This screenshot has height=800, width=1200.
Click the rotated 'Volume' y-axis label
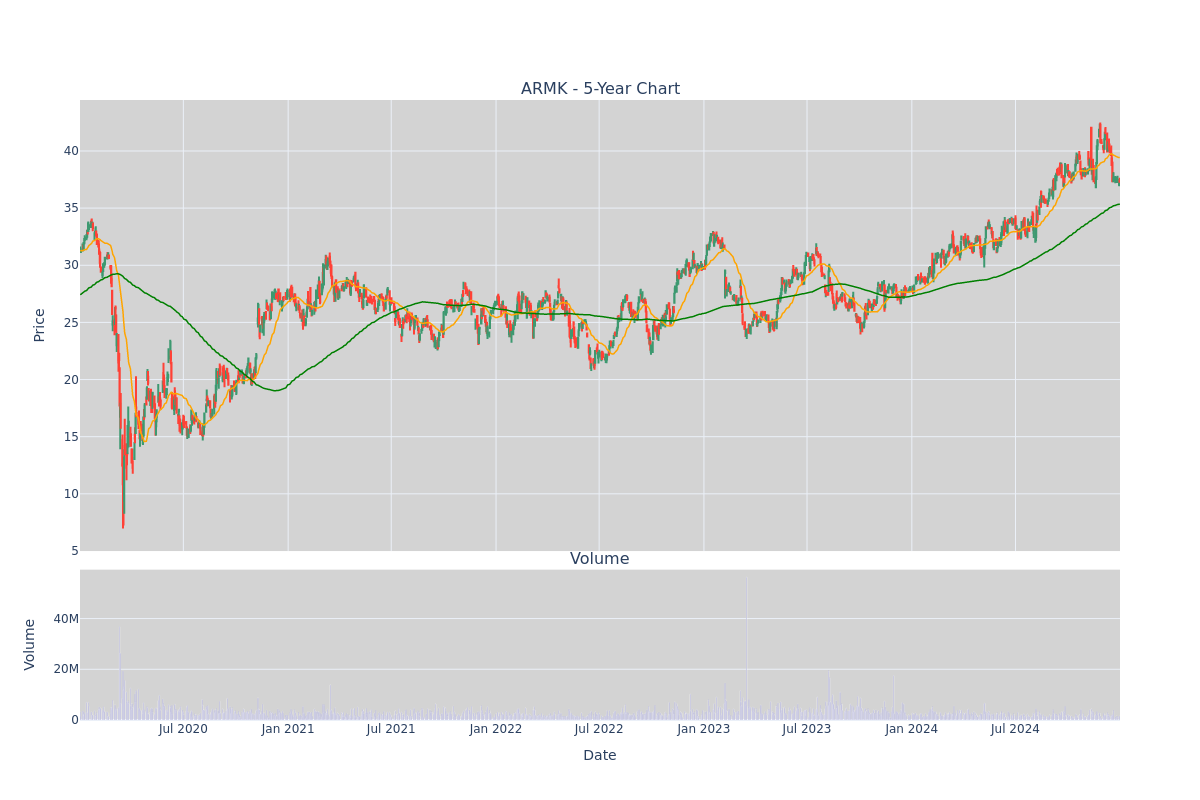click(30, 644)
